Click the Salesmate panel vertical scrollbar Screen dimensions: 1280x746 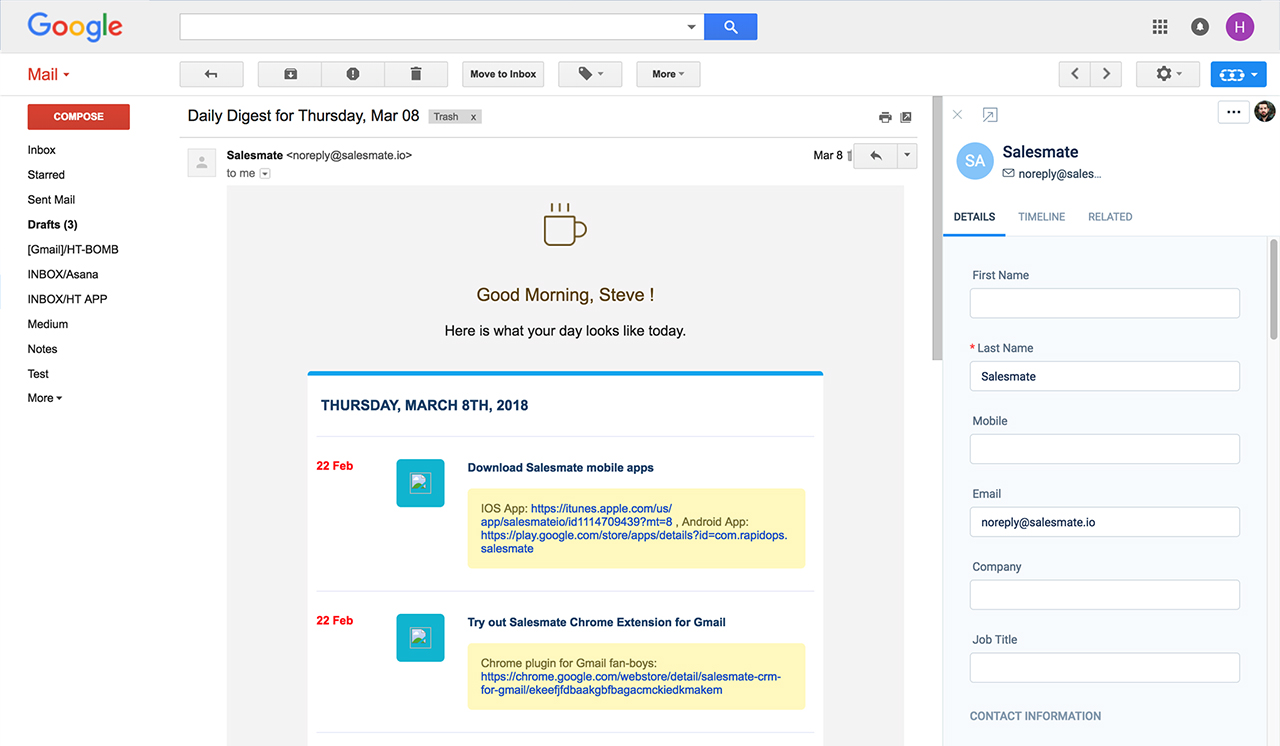click(x=1274, y=289)
